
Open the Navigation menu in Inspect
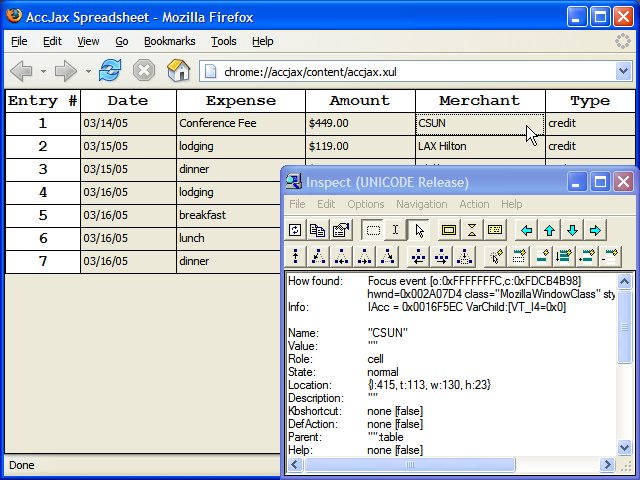[421, 204]
